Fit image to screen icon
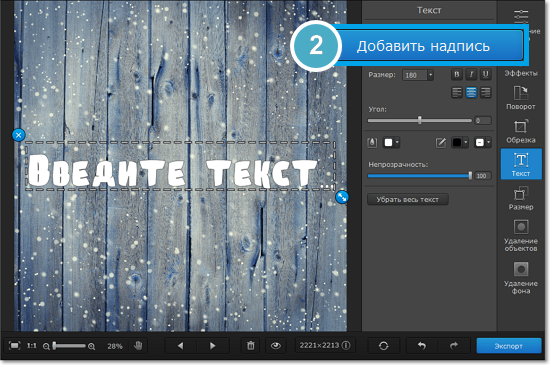Viewport: 550px width, 365px height. [x=14, y=346]
